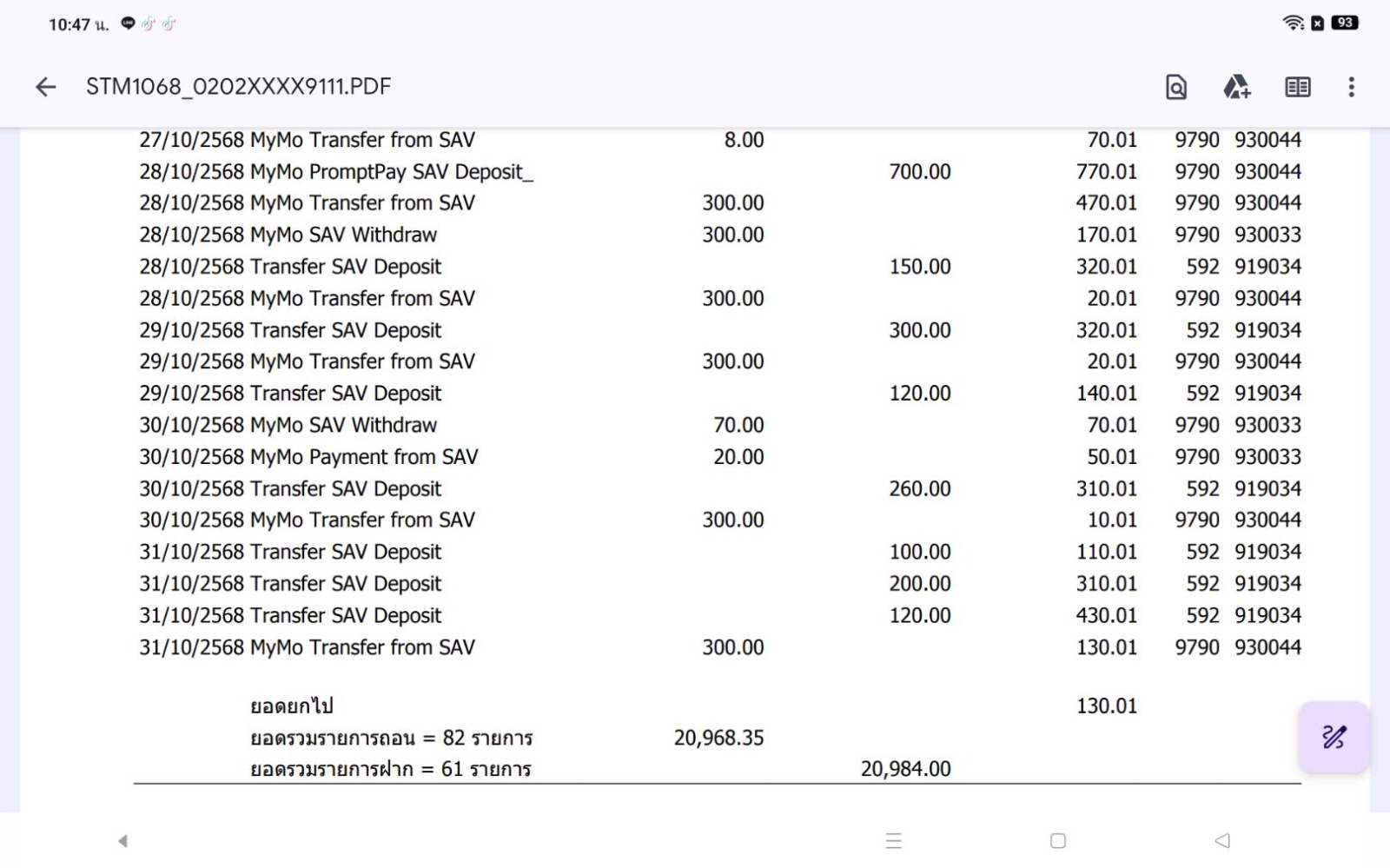Tap the total deposits amount 20,984.00
Viewport: 1390px width, 868px height.
tap(905, 769)
